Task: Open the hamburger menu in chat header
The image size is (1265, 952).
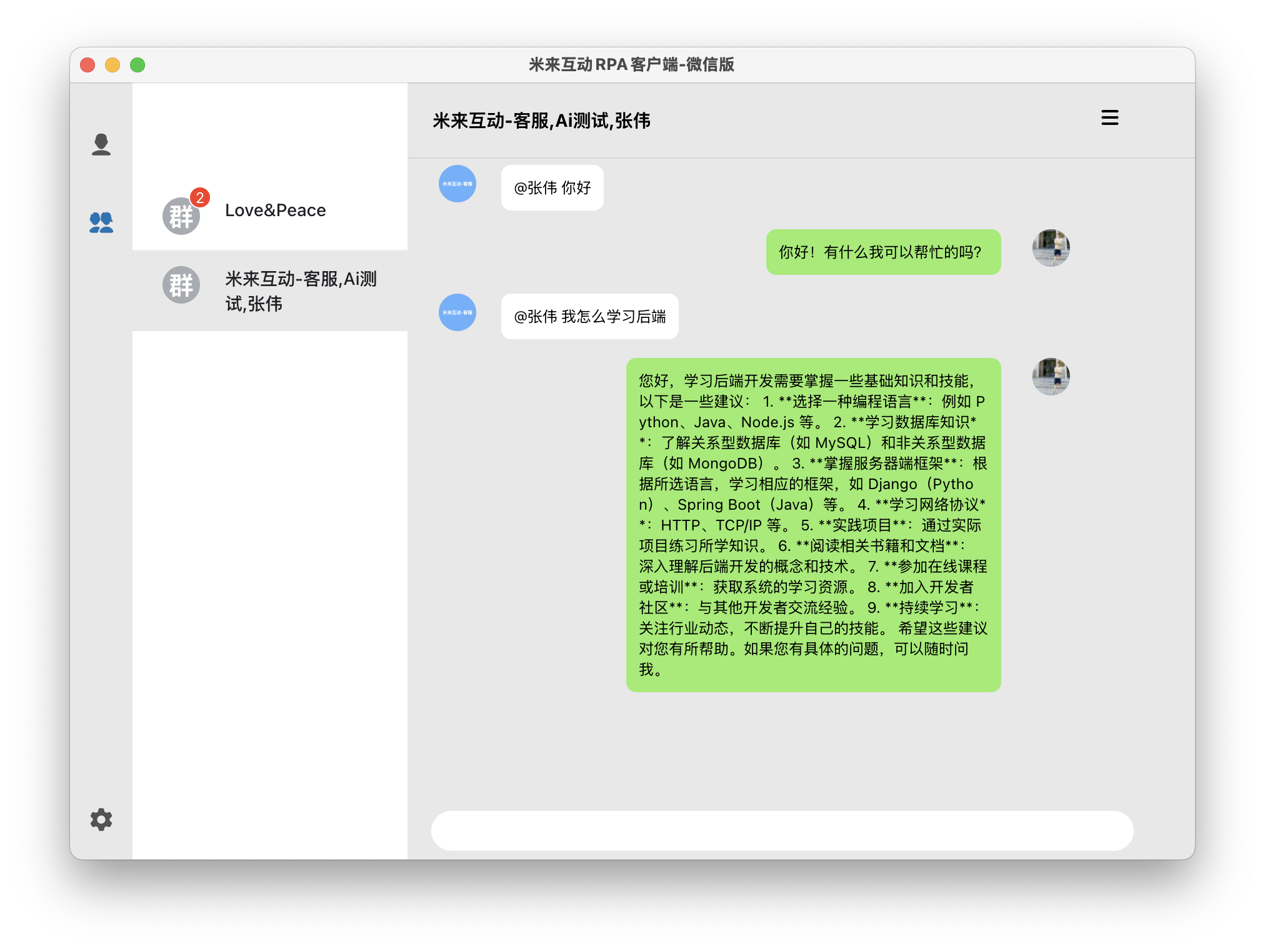Action: click(1109, 118)
